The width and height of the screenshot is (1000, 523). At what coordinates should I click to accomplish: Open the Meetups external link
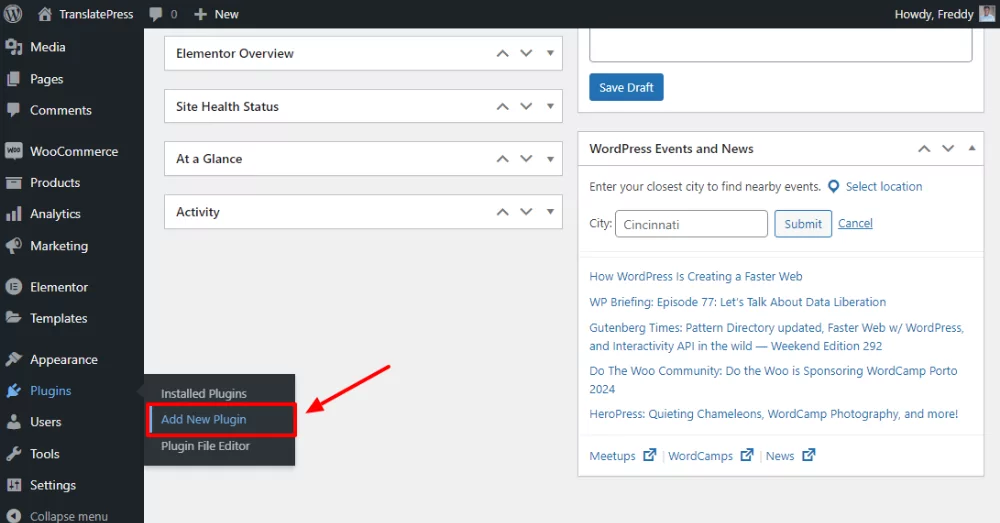click(x=622, y=455)
